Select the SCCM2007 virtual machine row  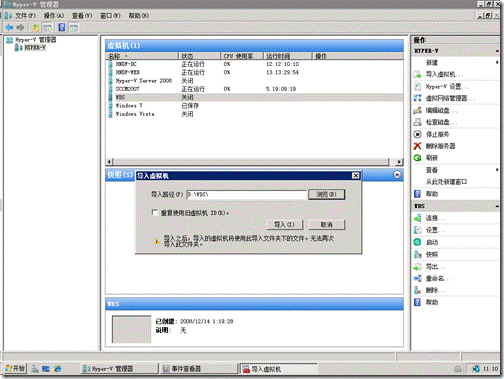coord(255,89)
